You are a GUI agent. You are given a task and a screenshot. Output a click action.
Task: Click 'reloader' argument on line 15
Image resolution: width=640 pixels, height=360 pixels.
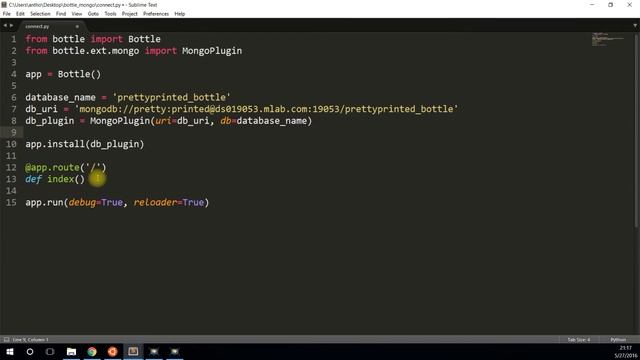click(x=155, y=202)
